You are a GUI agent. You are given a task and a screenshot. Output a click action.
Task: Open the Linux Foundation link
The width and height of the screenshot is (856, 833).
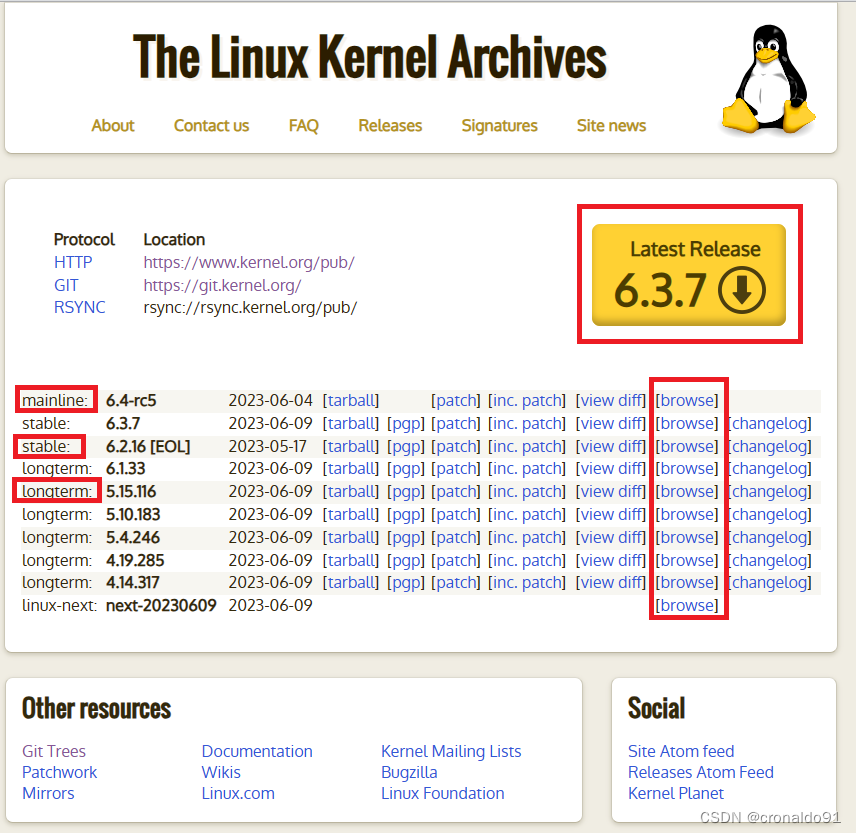coord(443,793)
